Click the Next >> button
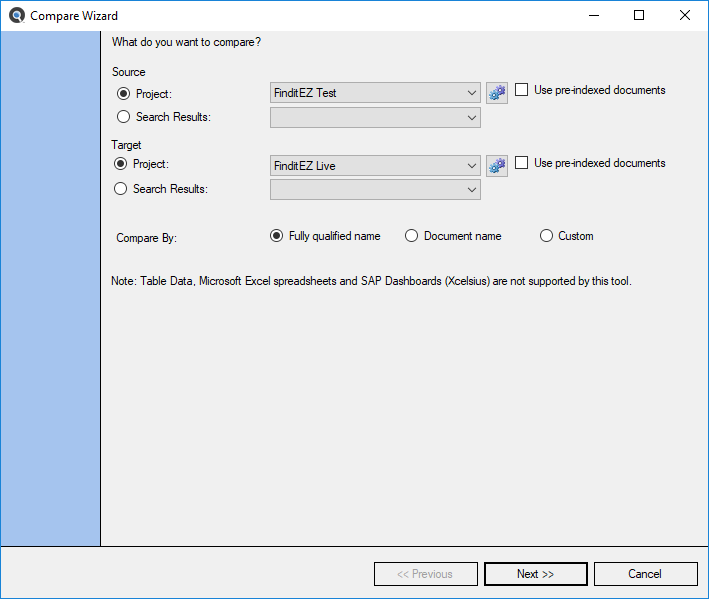The image size is (709, 599). [x=536, y=574]
